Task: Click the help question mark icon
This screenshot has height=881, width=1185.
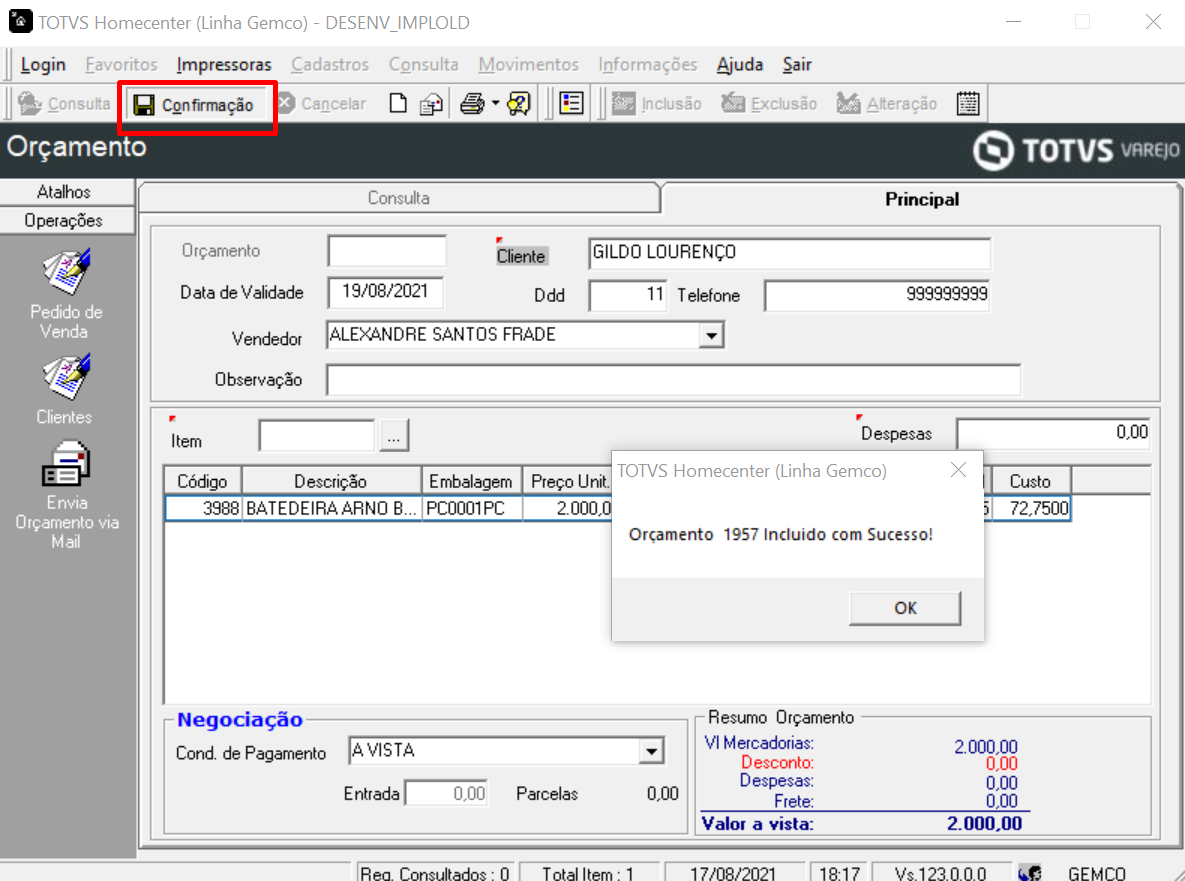Action: pyautogui.click(x=519, y=104)
